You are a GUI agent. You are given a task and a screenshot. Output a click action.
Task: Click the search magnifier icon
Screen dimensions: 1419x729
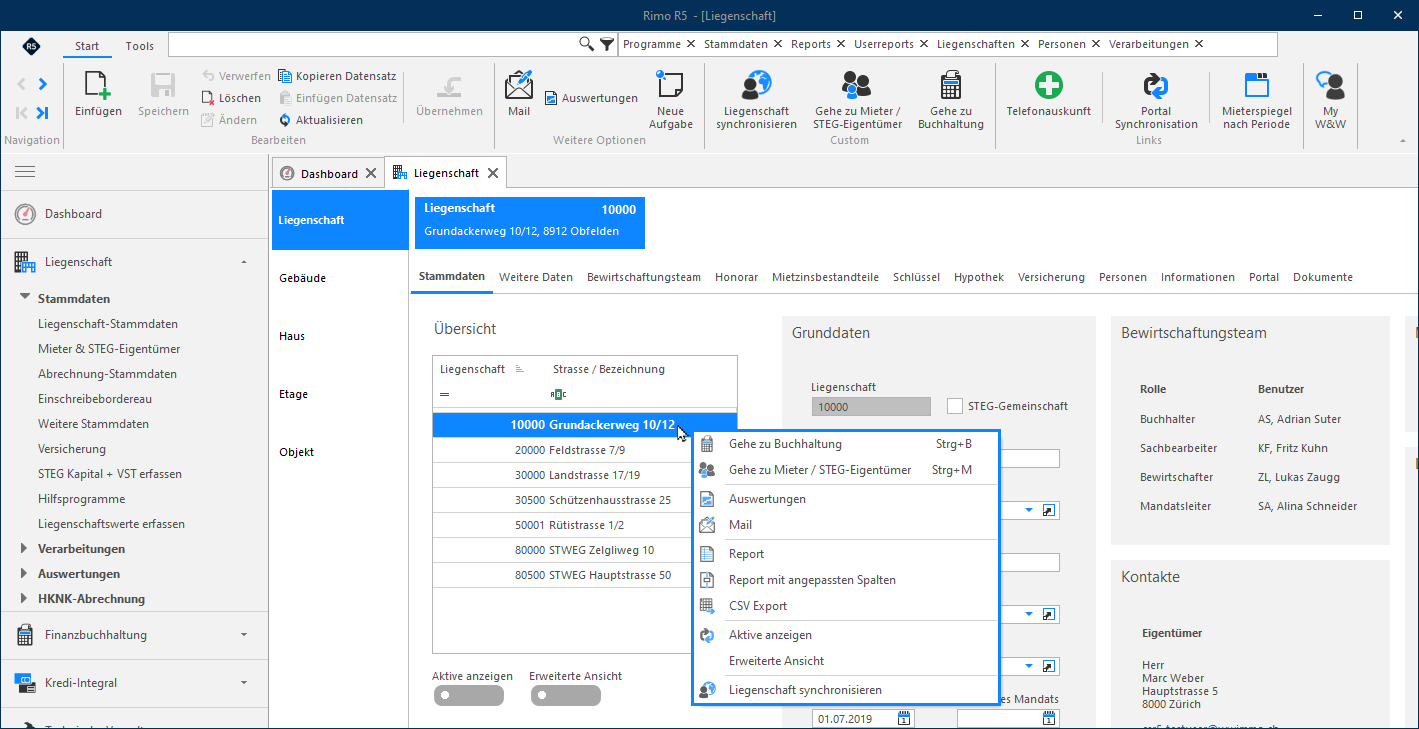[587, 44]
